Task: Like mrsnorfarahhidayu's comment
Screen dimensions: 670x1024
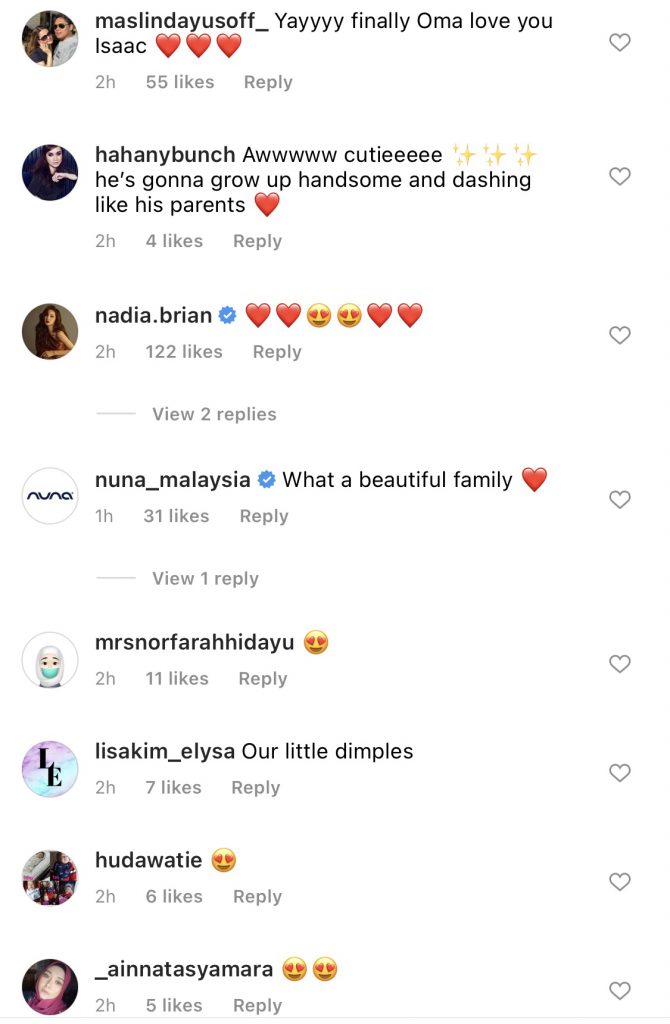Action: click(x=620, y=663)
